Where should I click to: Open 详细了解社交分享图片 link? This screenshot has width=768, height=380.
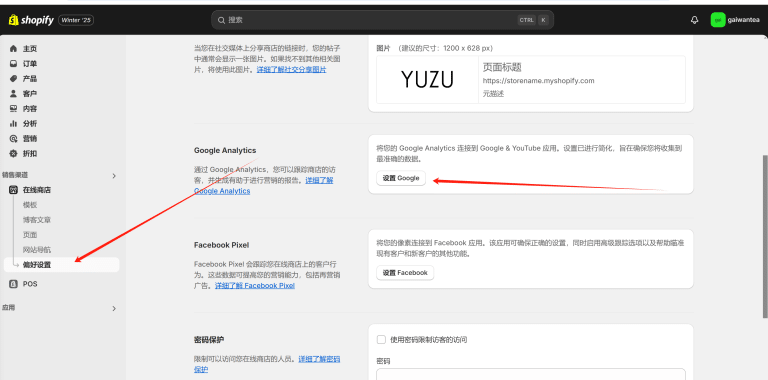(x=291, y=70)
